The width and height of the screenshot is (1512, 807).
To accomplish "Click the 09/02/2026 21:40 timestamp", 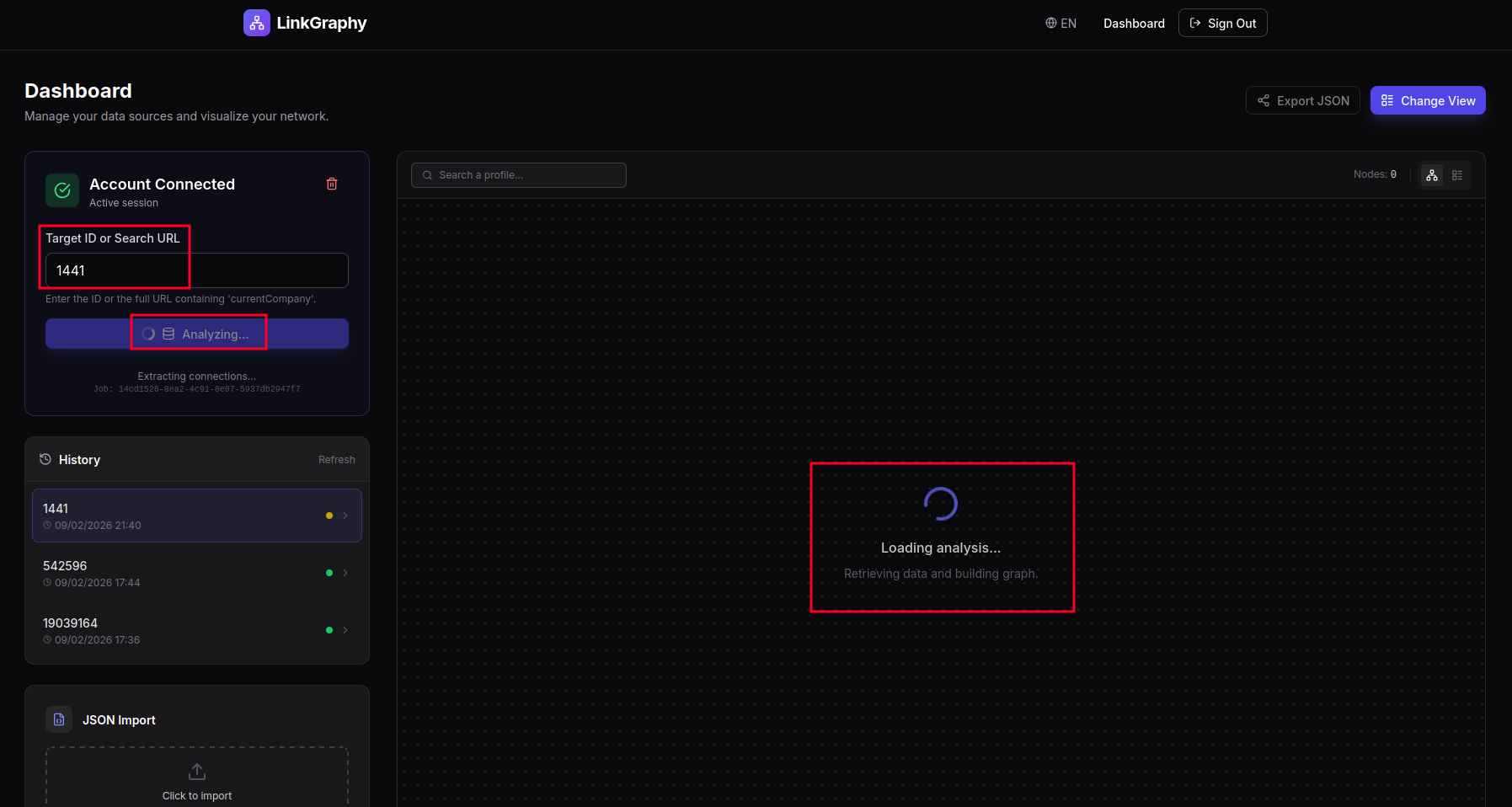I will point(98,526).
